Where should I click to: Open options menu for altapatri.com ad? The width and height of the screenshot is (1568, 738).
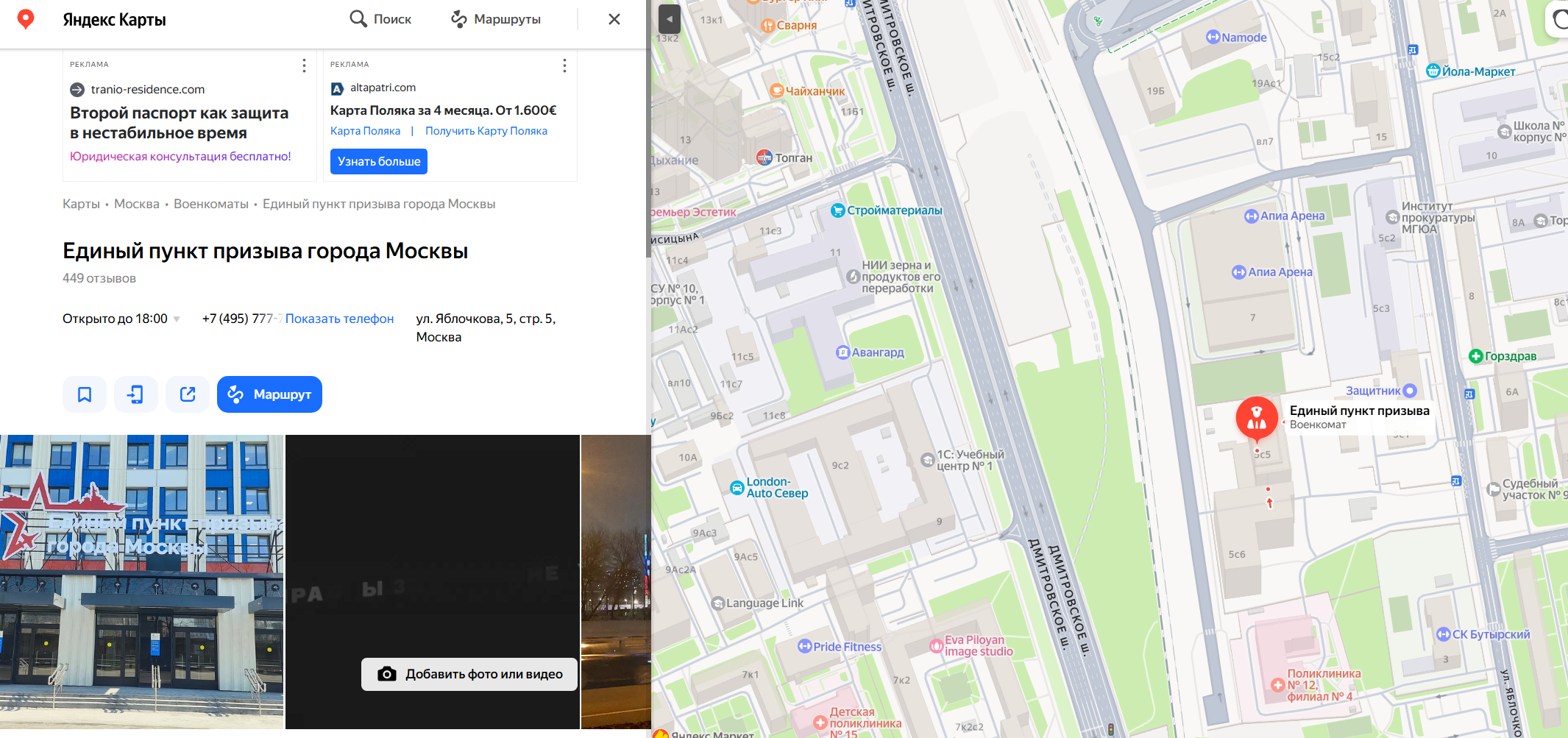pyautogui.click(x=564, y=65)
